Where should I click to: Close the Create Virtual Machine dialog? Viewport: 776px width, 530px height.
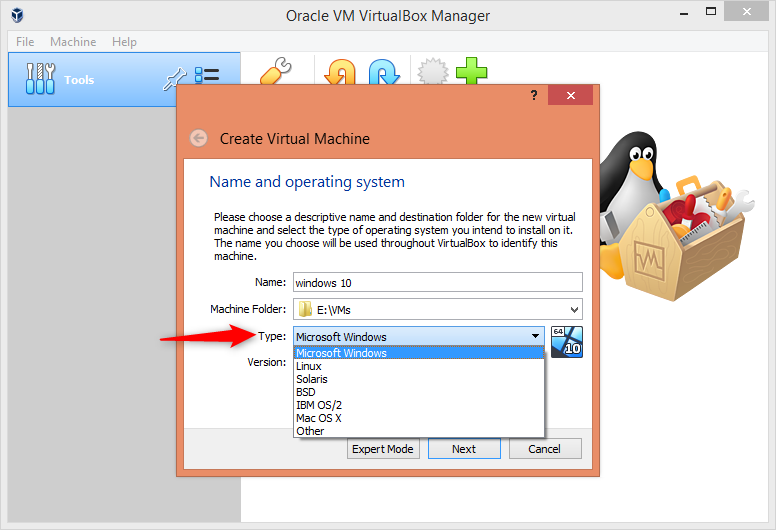[x=570, y=95]
